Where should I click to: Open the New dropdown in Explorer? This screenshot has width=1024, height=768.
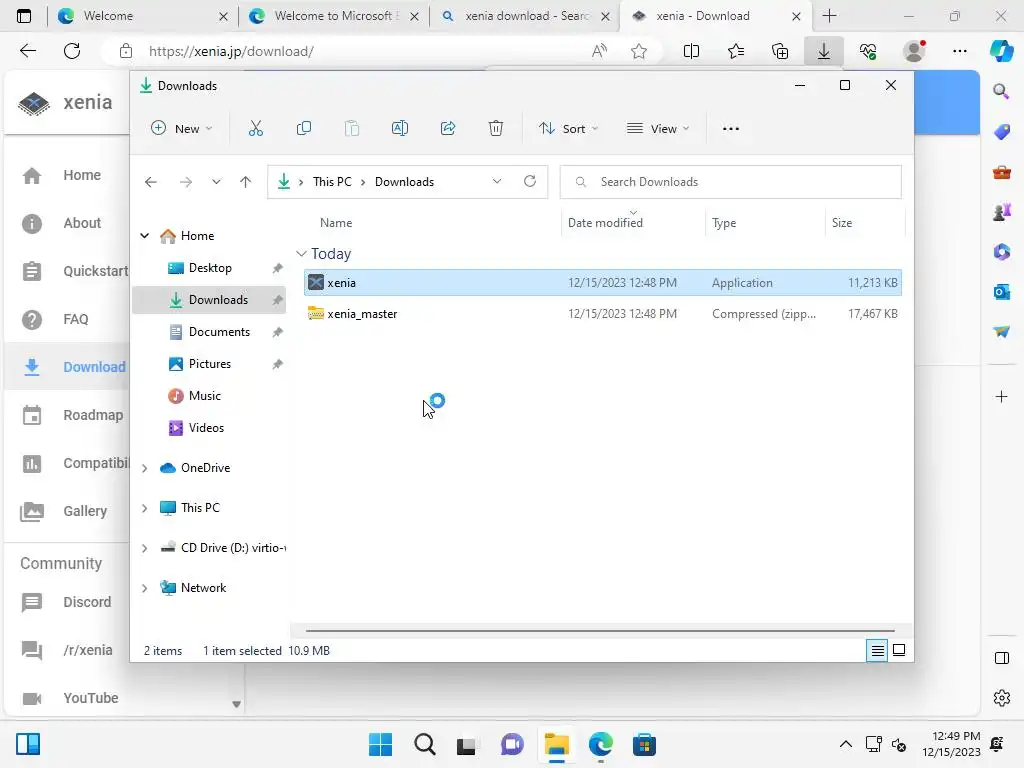[181, 129]
